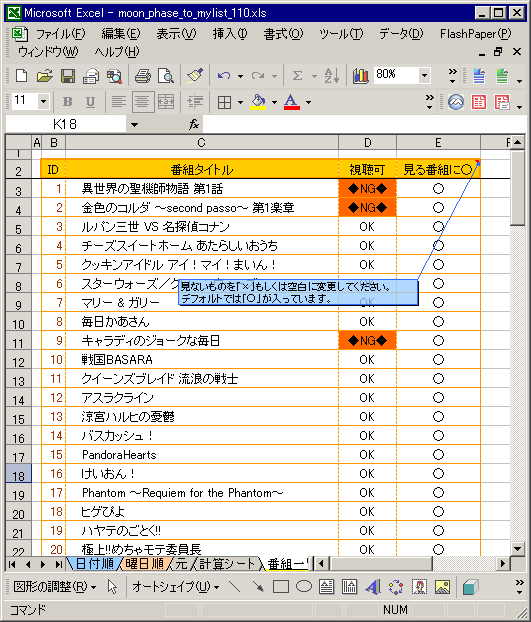The height and width of the screenshot is (622, 531).
Task: Undo the last action
Action: tap(224, 75)
